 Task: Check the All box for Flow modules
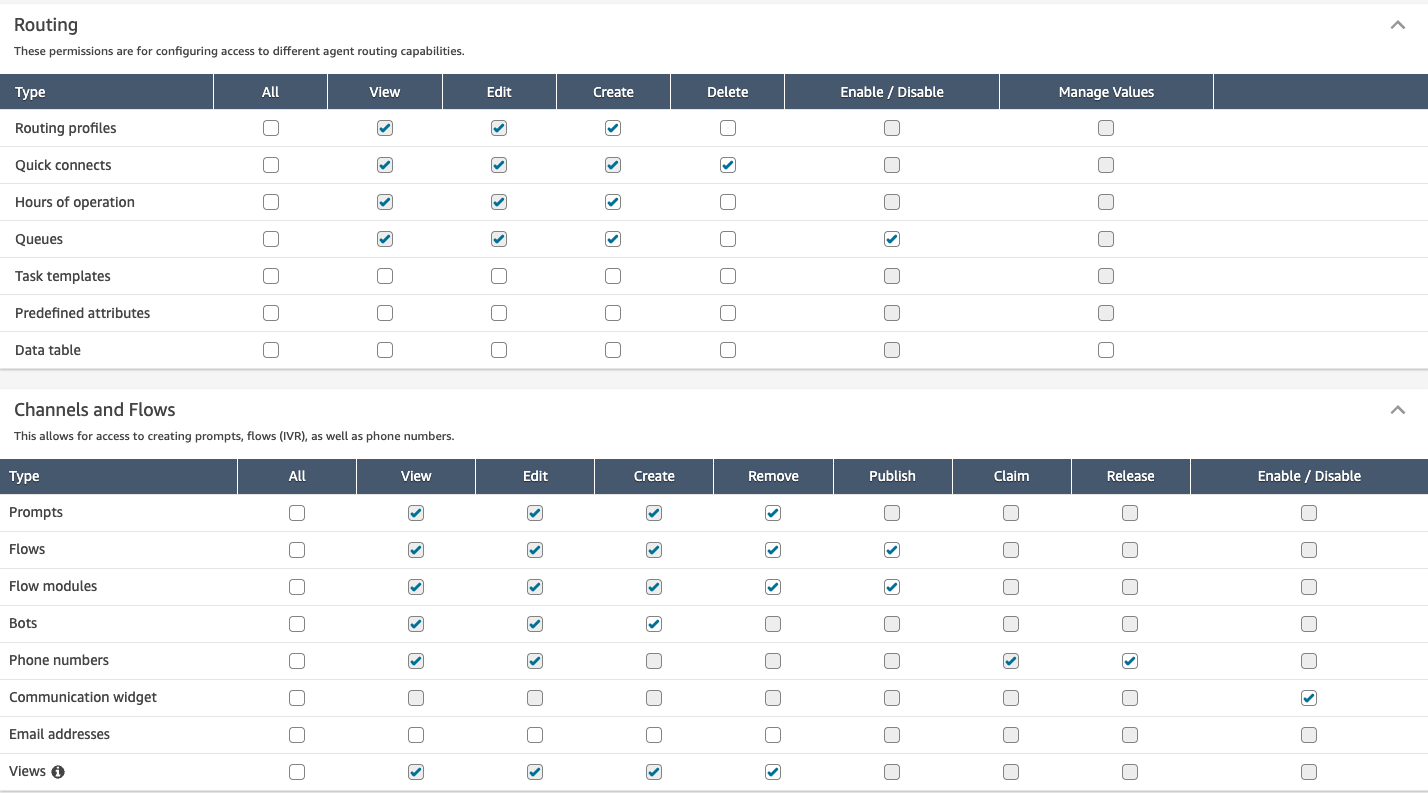pos(297,587)
